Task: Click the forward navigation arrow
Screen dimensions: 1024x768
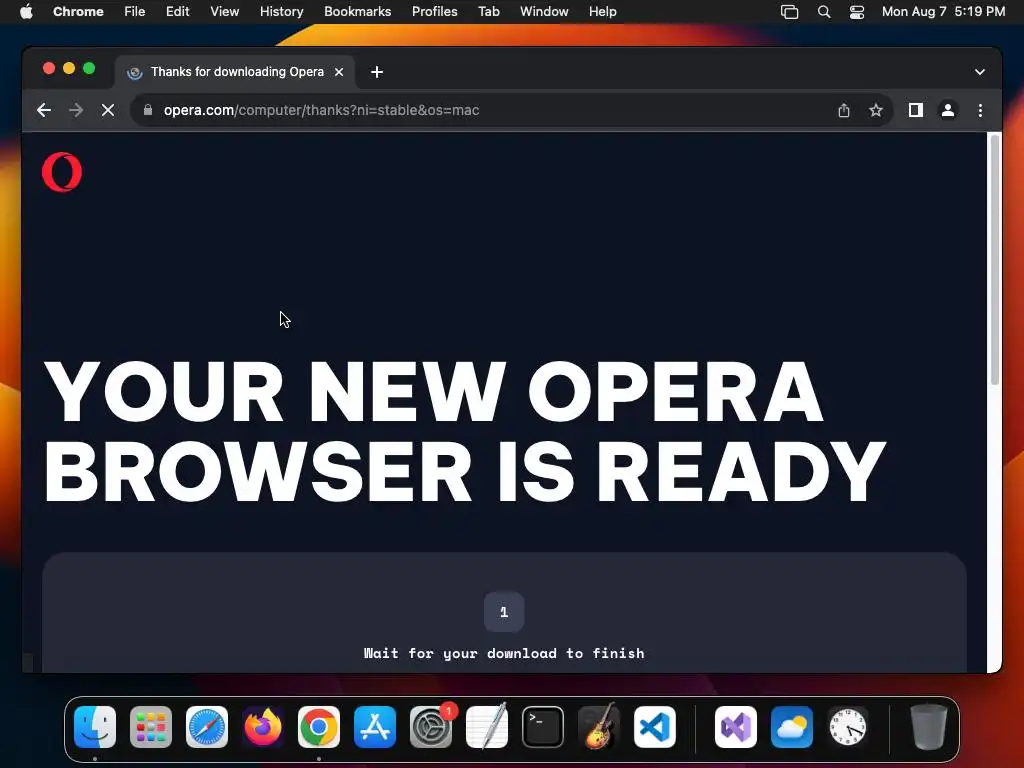Action: 76,110
